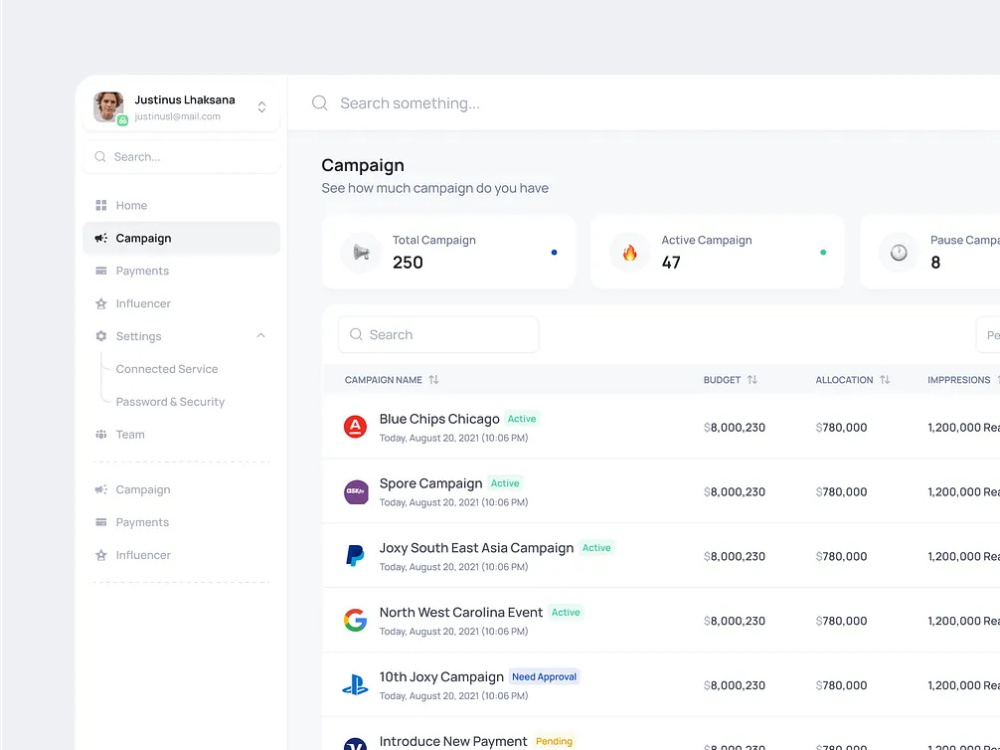The image size is (1000, 750).
Task: Click Spore Campaign allocation $780,000
Action: [x=841, y=492]
